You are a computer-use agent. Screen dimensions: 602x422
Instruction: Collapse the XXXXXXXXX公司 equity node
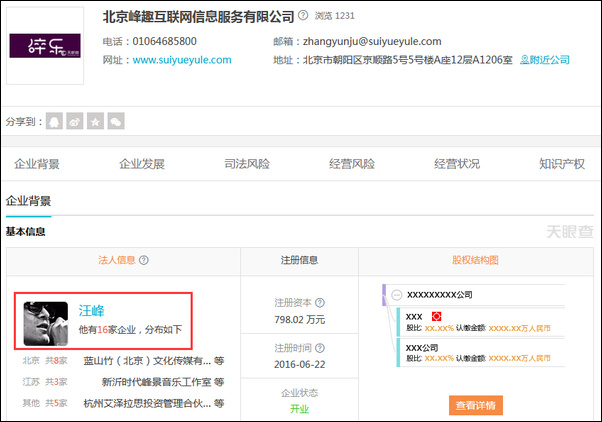coord(396,295)
